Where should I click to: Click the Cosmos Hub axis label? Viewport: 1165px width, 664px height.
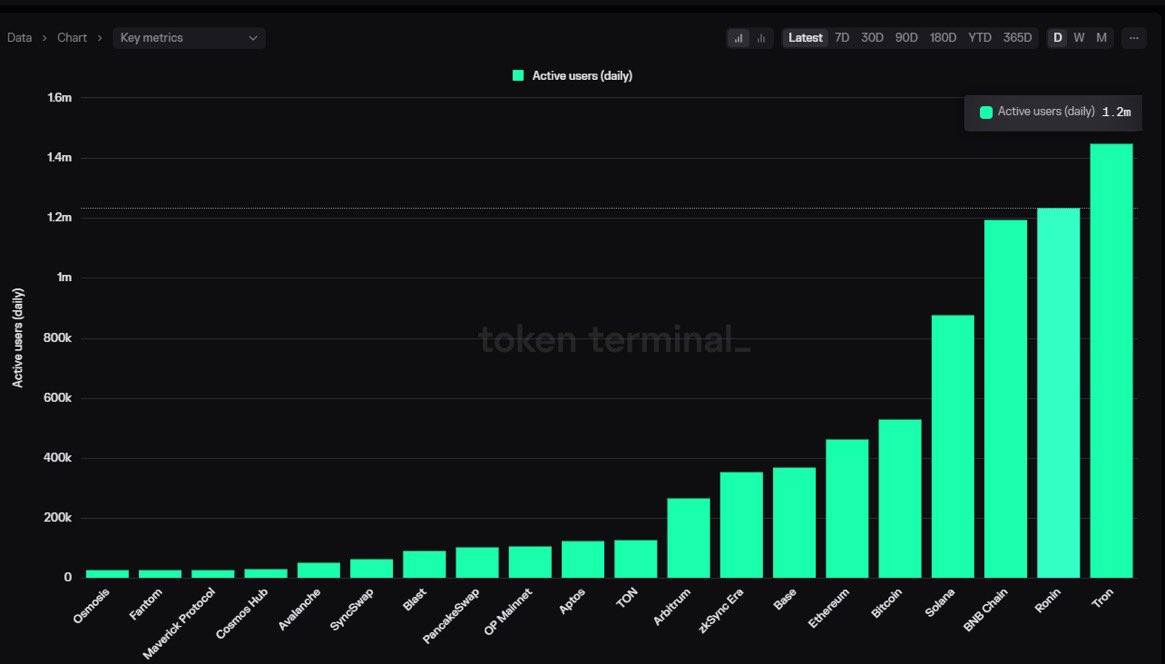[x=241, y=613]
